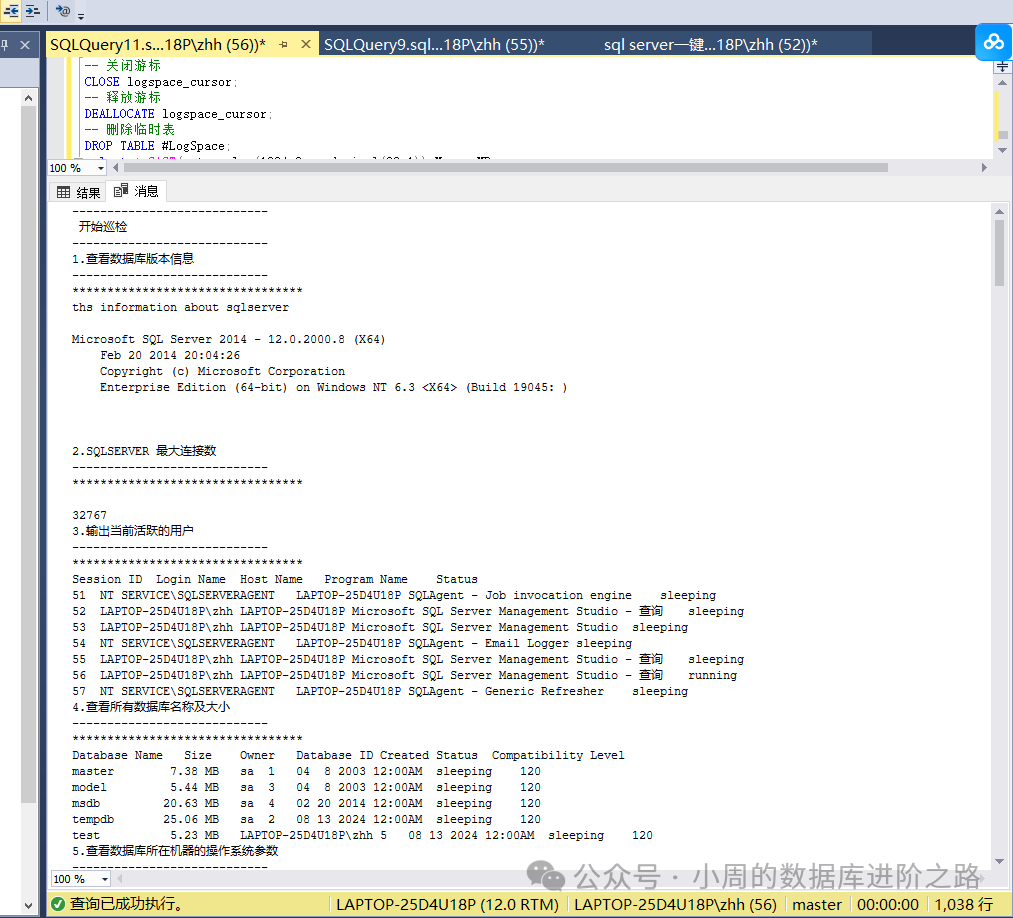Click the model 5.44 MB database row
Viewport: 1013px width, 918px height.
(306, 787)
